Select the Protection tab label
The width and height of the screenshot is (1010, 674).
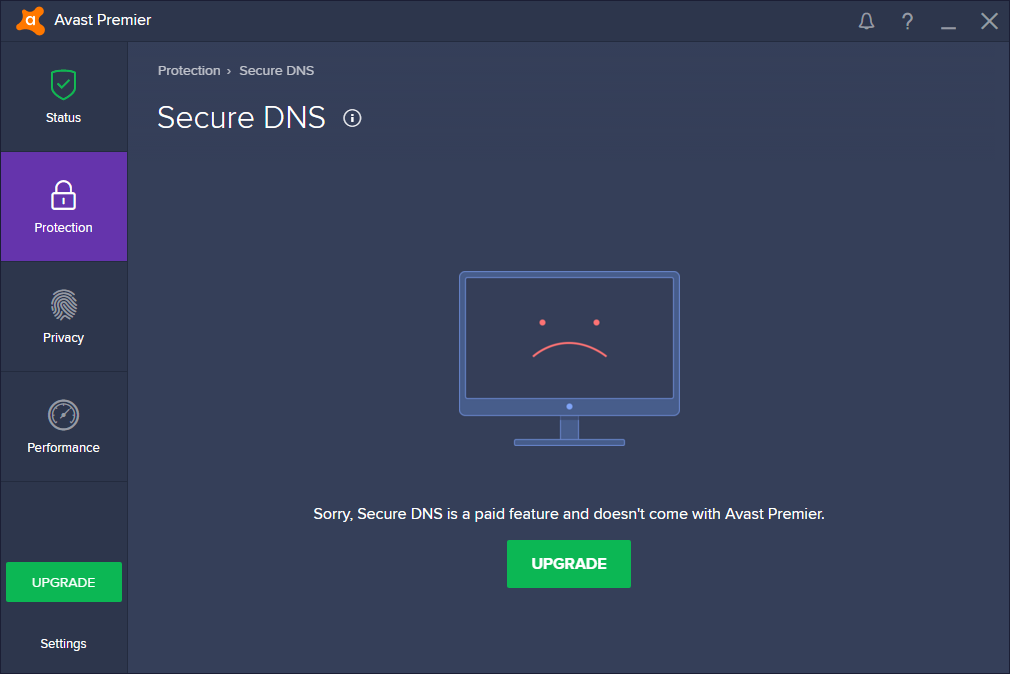[x=63, y=228]
